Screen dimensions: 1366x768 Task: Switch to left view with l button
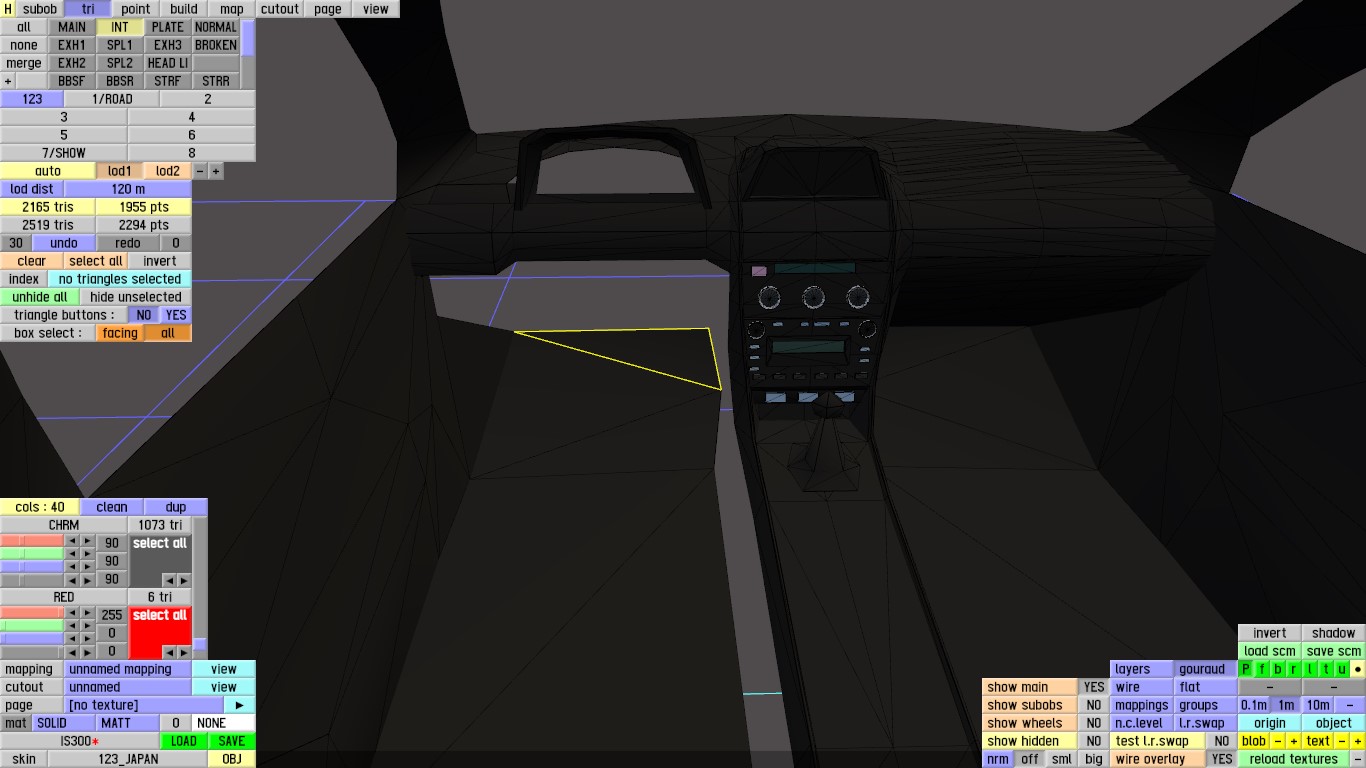coord(1310,669)
